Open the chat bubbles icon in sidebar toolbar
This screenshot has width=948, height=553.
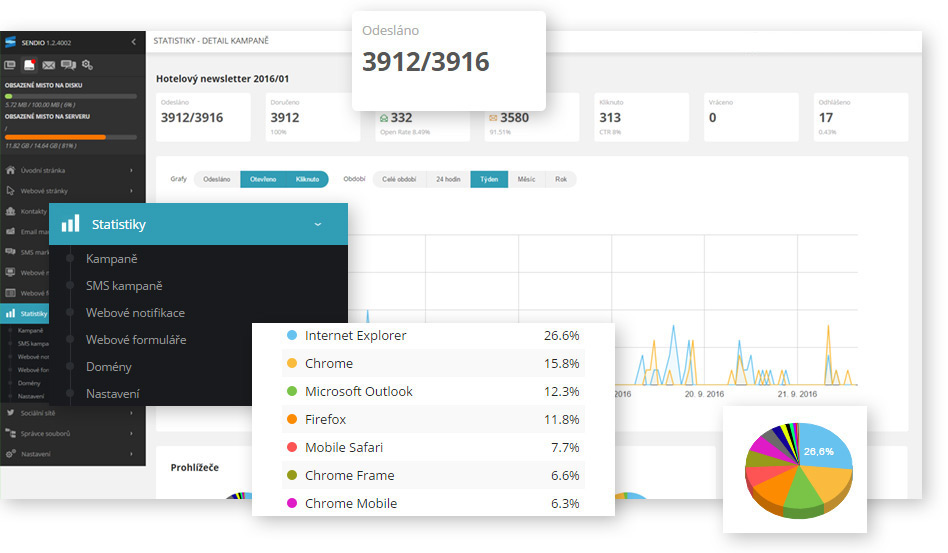point(68,65)
